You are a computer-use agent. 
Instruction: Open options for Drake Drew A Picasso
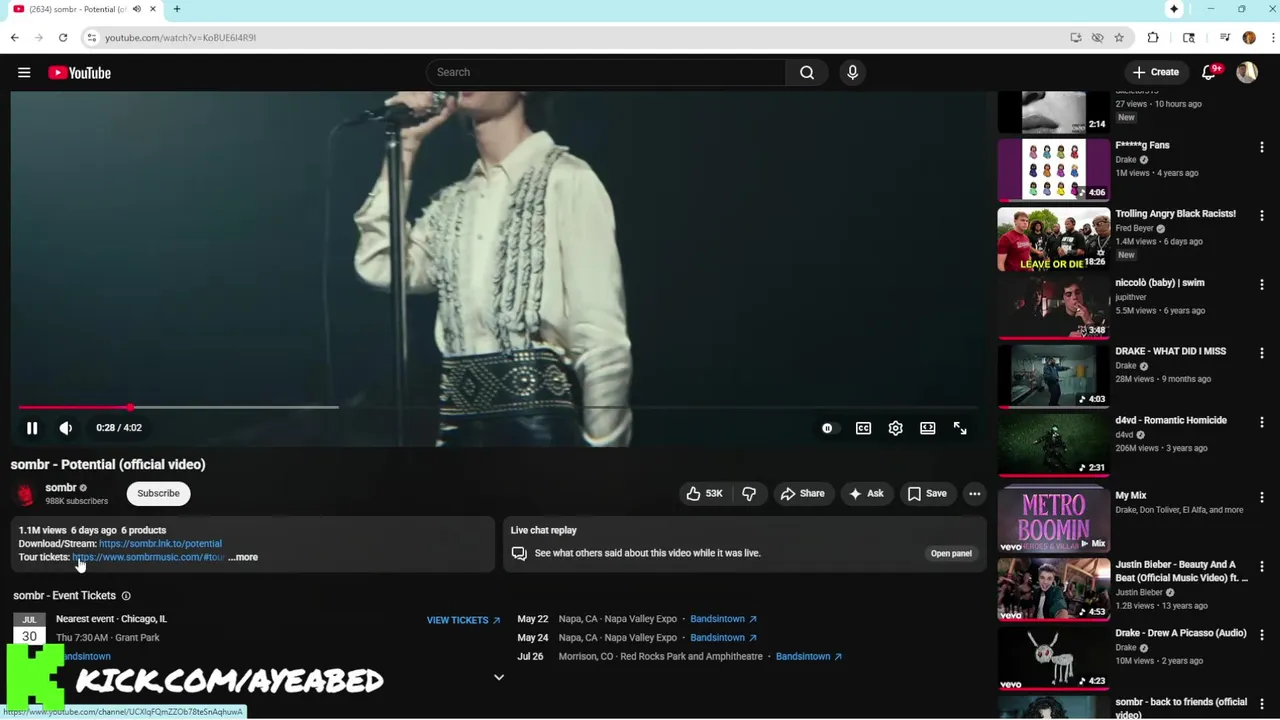(1261, 635)
